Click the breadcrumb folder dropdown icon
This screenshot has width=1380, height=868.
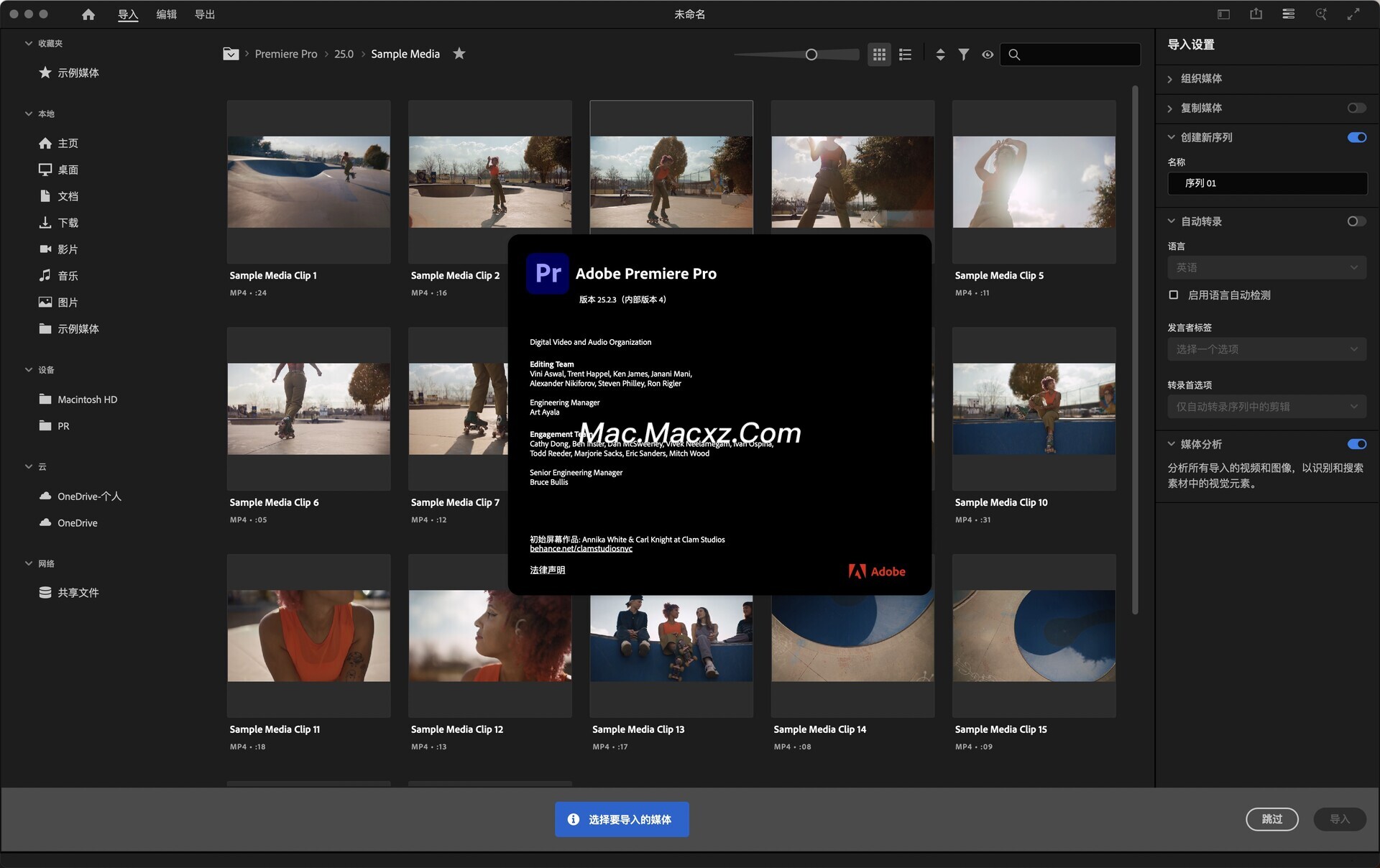[x=231, y=54]
